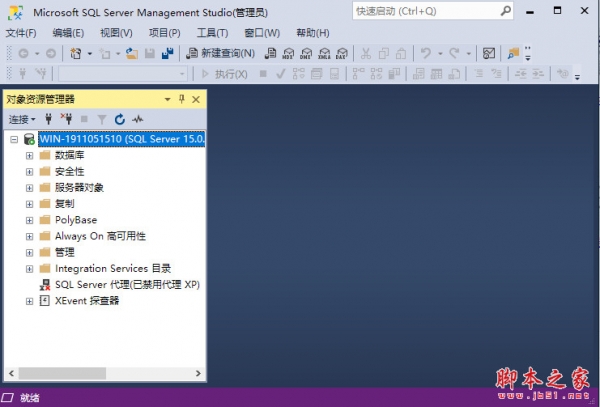Open the 工具(T) menu
The image size is (600, 407).
(212, 32)
